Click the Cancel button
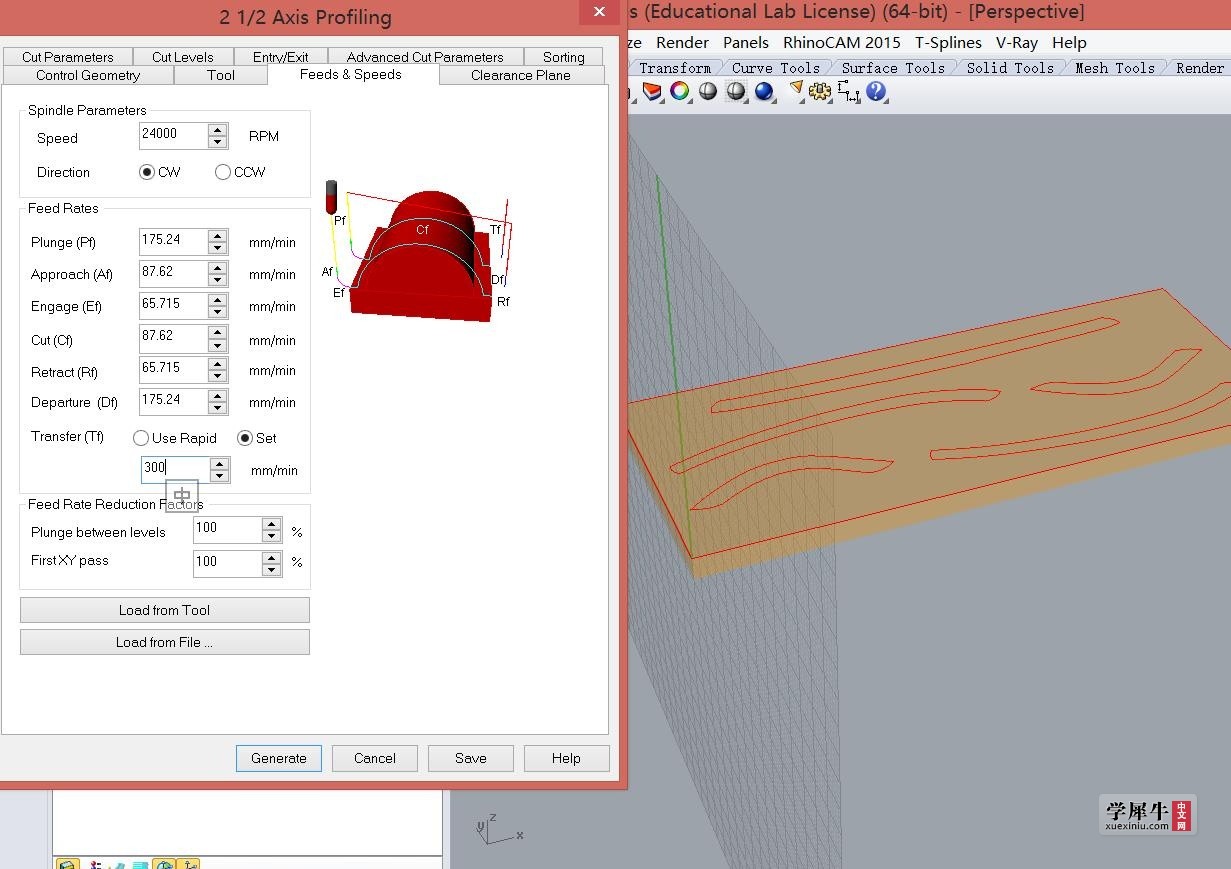This screenshot has width=1231, height=869. click(375, 758)
